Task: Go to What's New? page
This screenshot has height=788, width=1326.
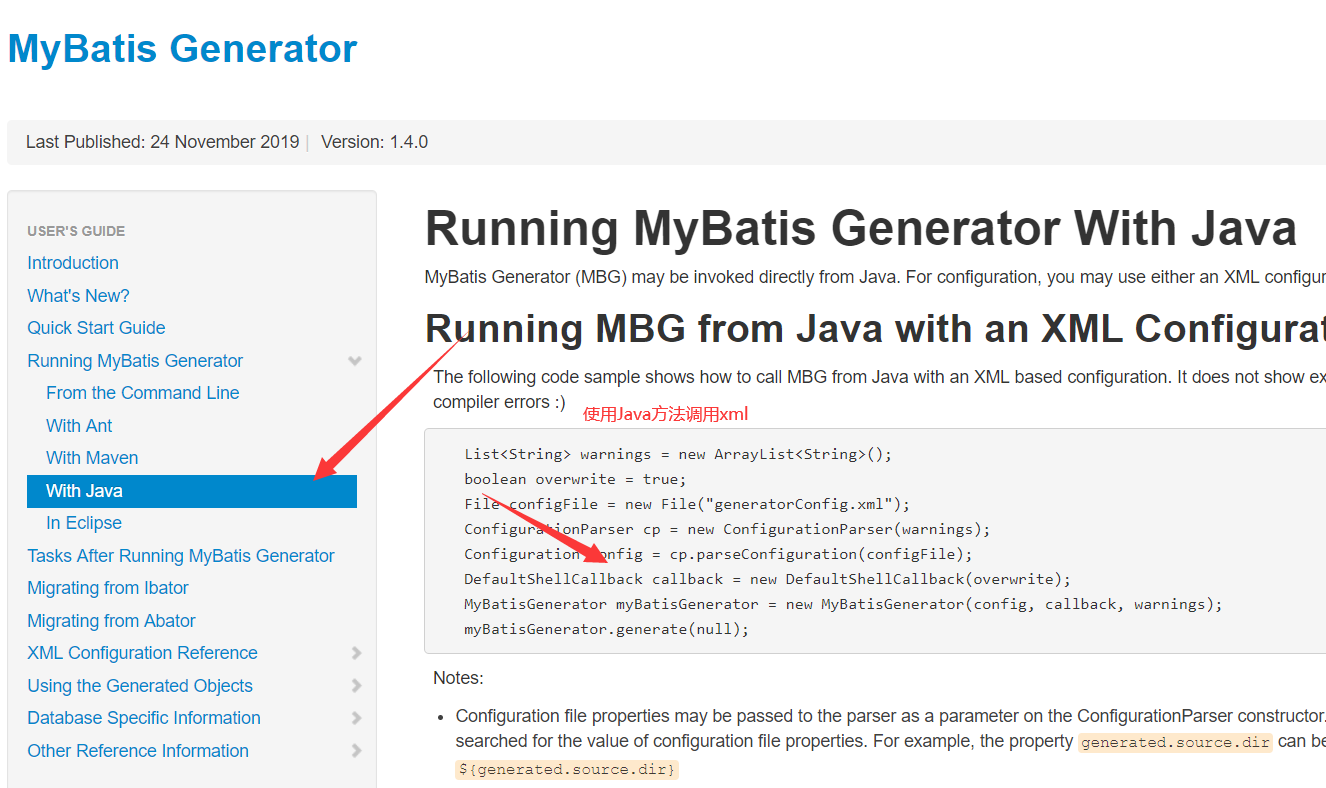Action: coord(78,296)
